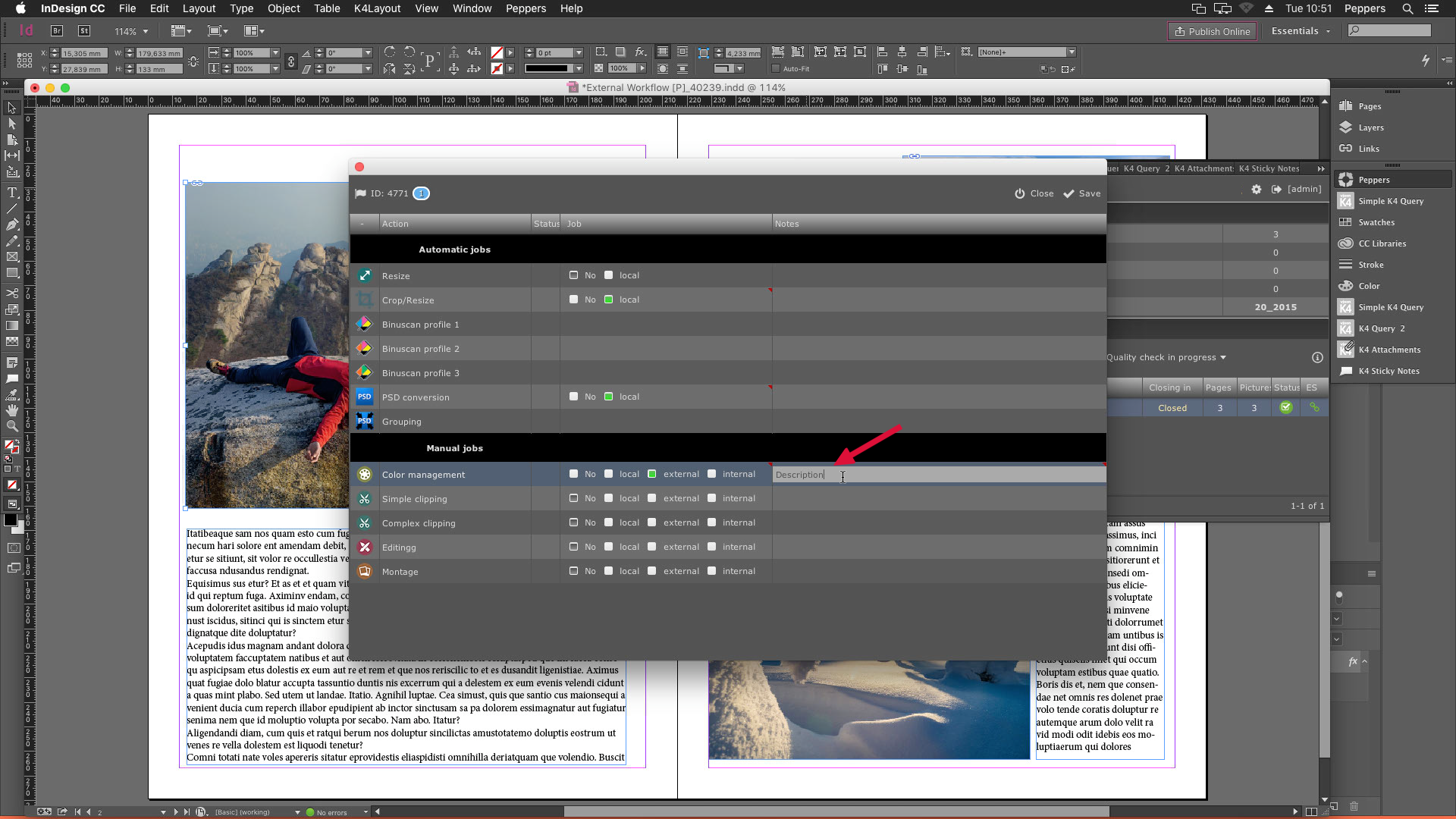Click the black fill color swatch in toolbox
Viewport: 1456px width, 819px height.
coord(10,519)
